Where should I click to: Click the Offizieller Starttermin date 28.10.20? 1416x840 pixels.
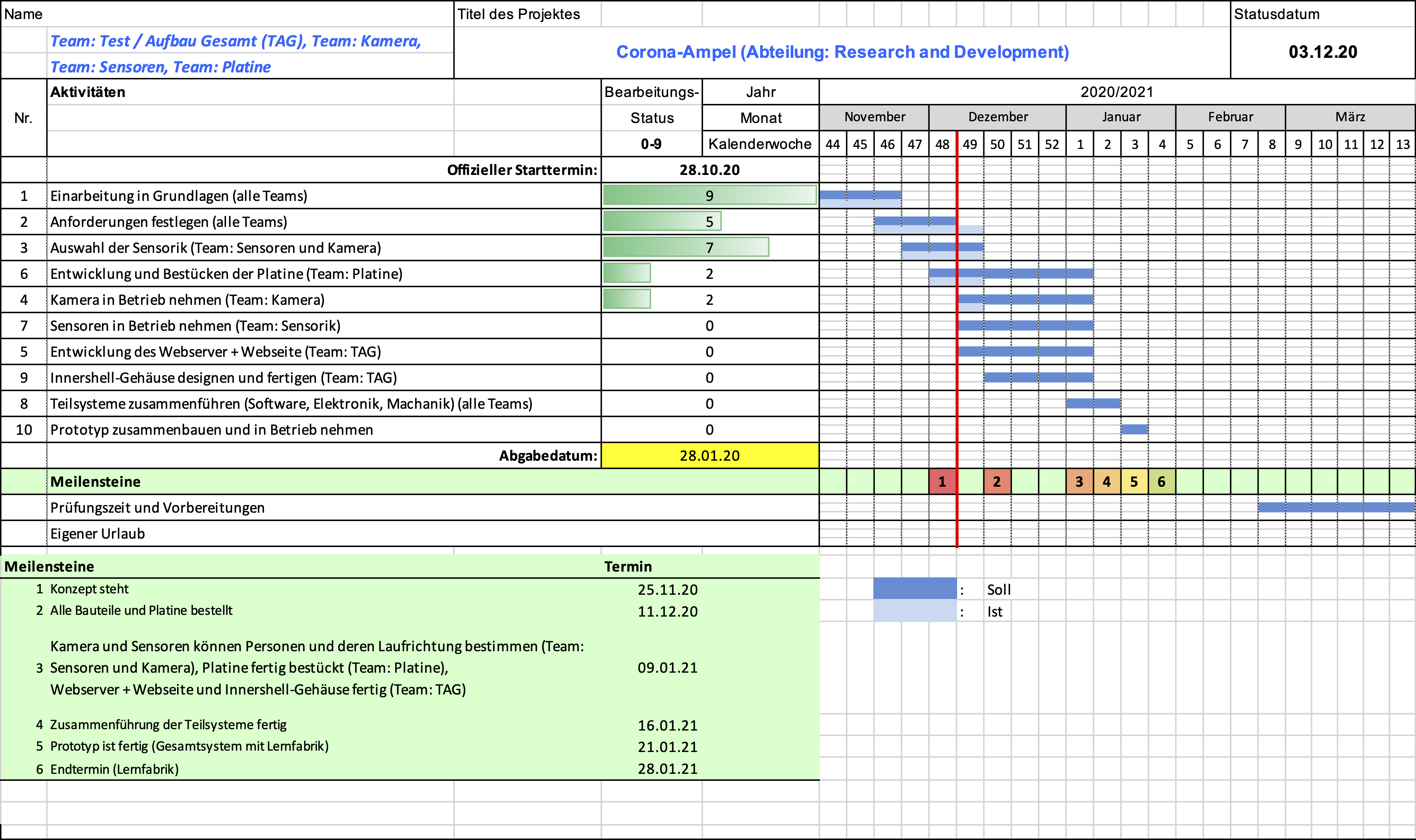[710, 170]
